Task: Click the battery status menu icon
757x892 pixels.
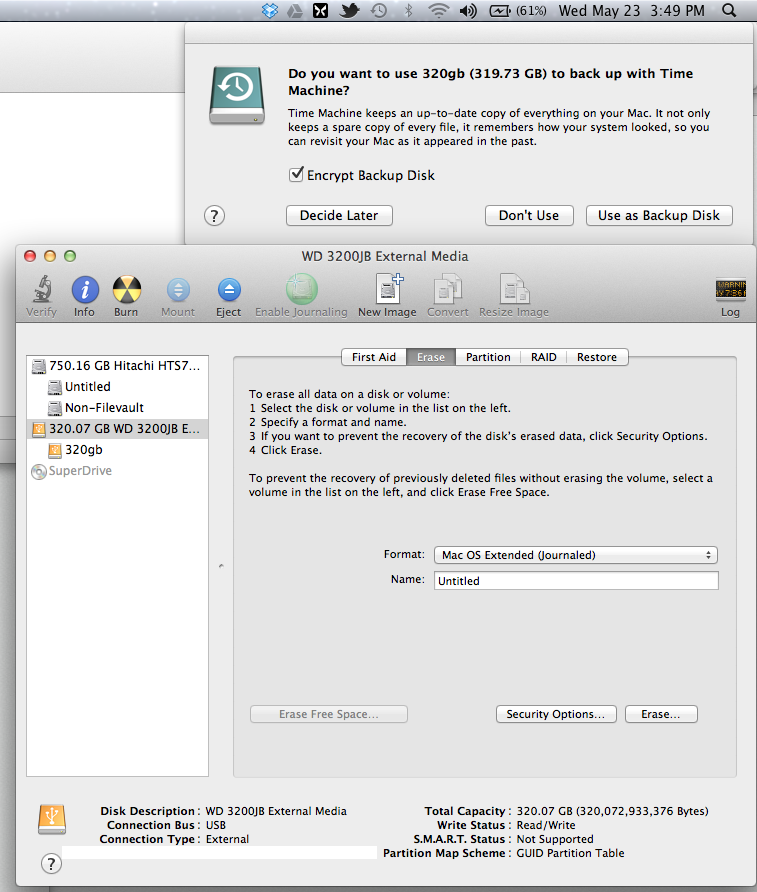Action: coord(518,10)
